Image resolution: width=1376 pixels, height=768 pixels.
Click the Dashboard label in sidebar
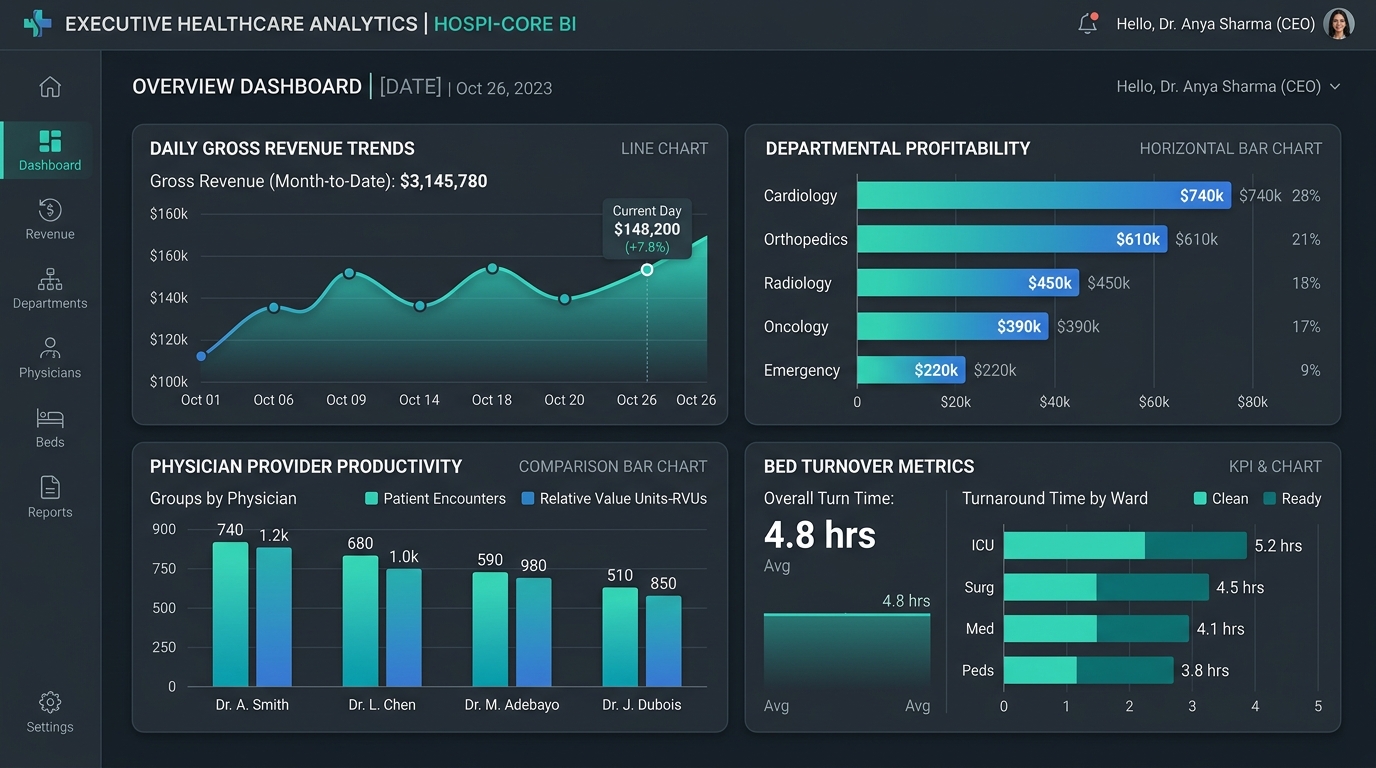coord(50,165)
